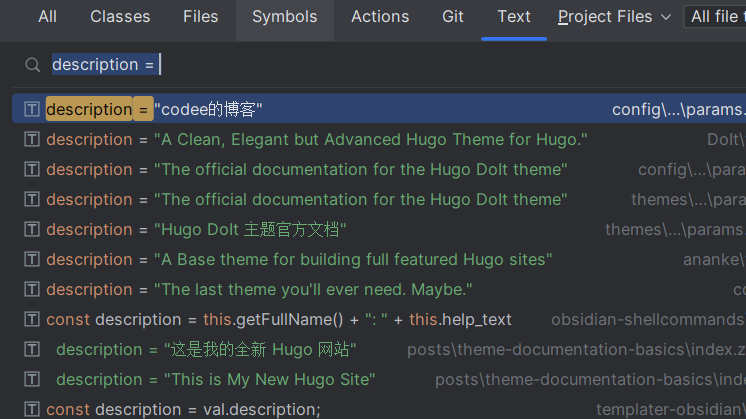
Task: Switch to the Classes tab
Action: pyautogui.click(x=120, y=17)
